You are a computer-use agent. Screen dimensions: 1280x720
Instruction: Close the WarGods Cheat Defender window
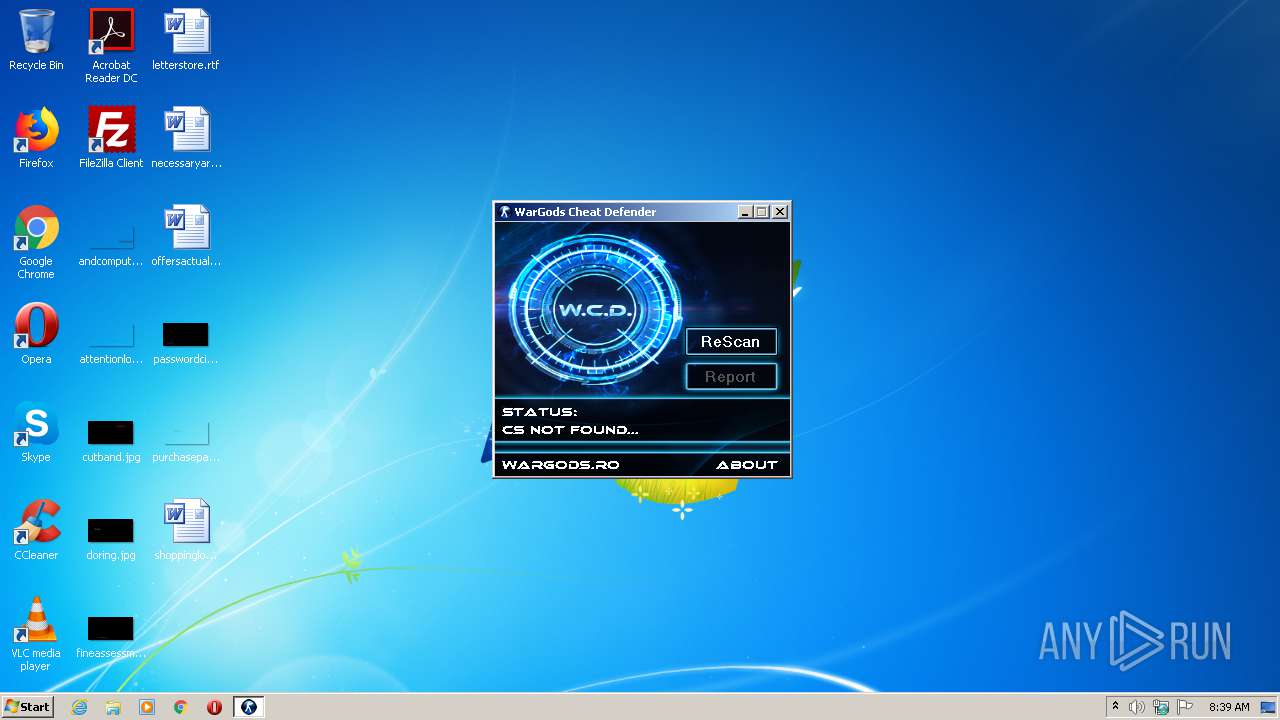(x=780, y=212)
